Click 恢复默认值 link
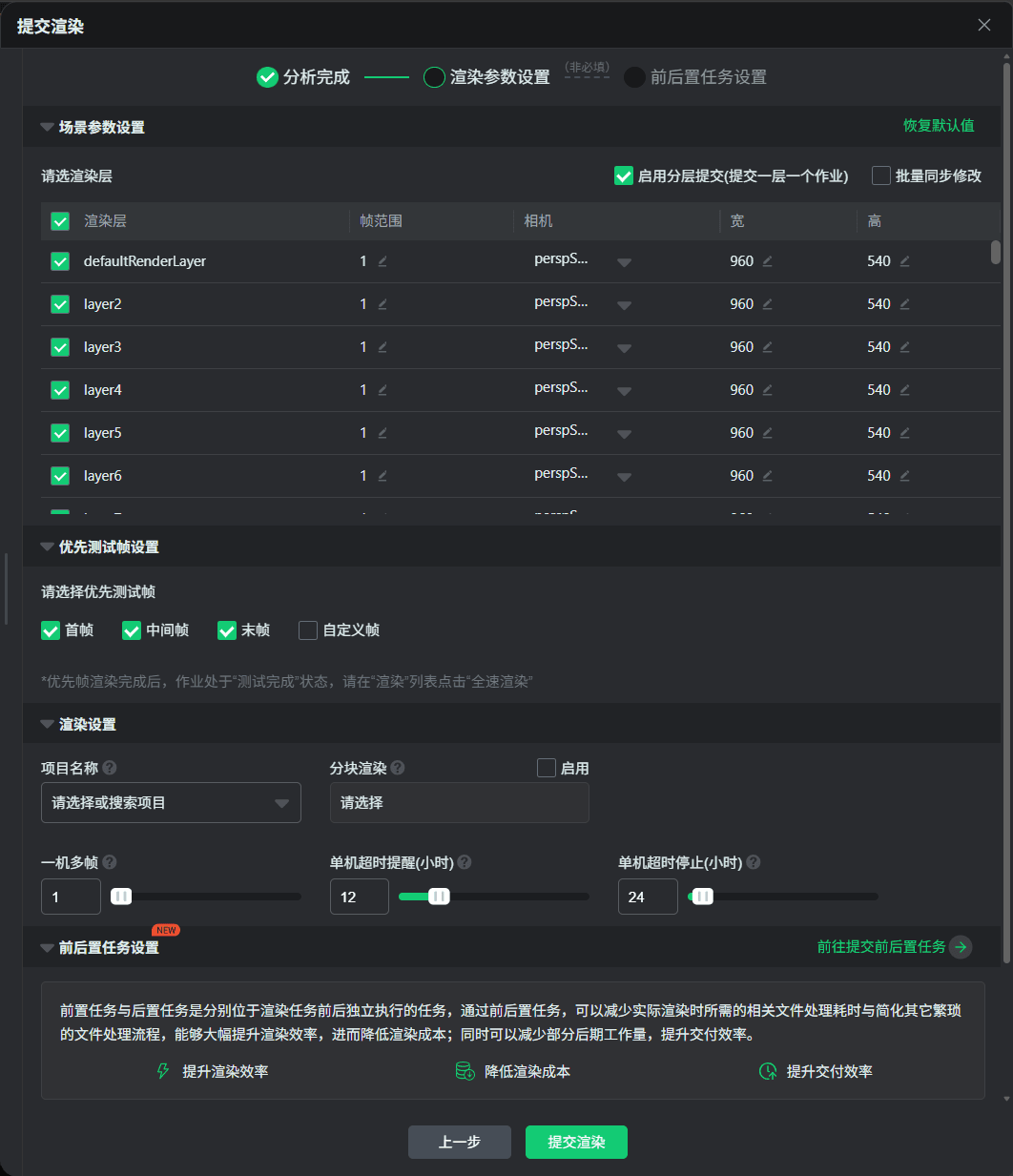This screenshot has width=1013, height=1176. [x=939, y=126]
